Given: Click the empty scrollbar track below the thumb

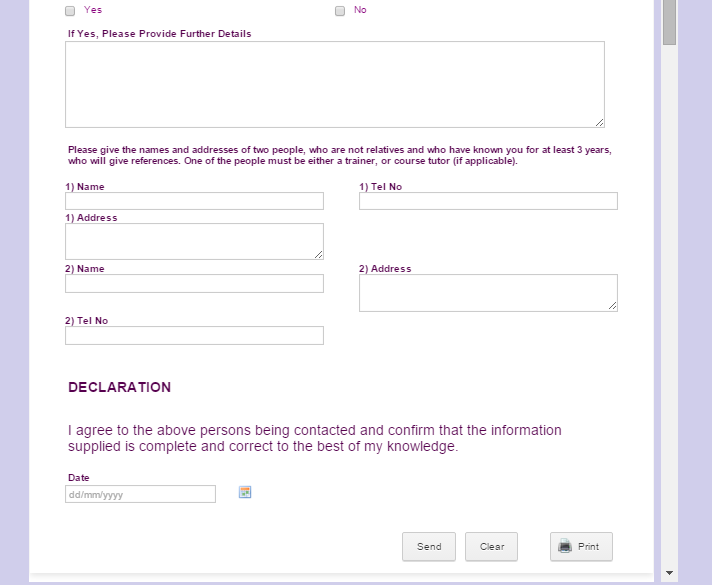Looking at the screenshot, I should click(x=669, y=300).
